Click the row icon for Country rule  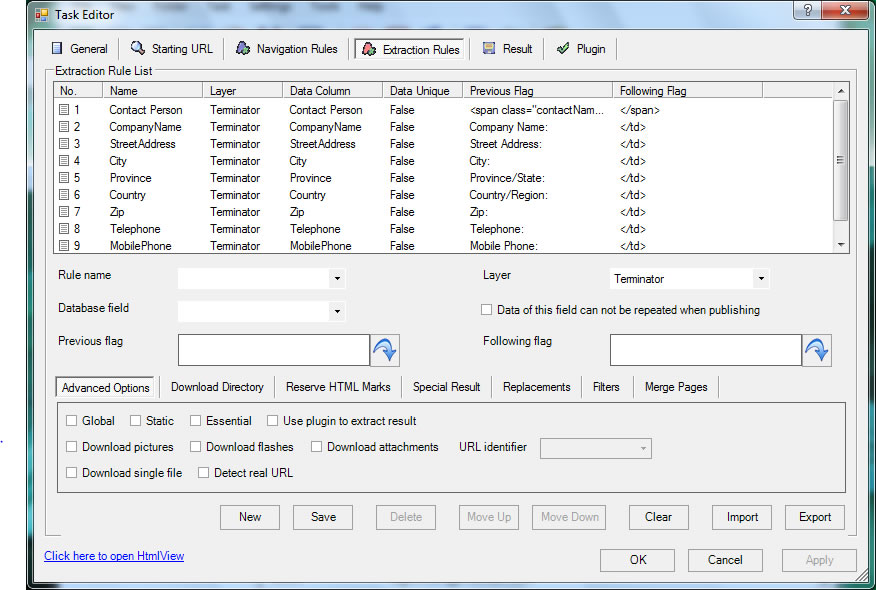coord(64,194)
